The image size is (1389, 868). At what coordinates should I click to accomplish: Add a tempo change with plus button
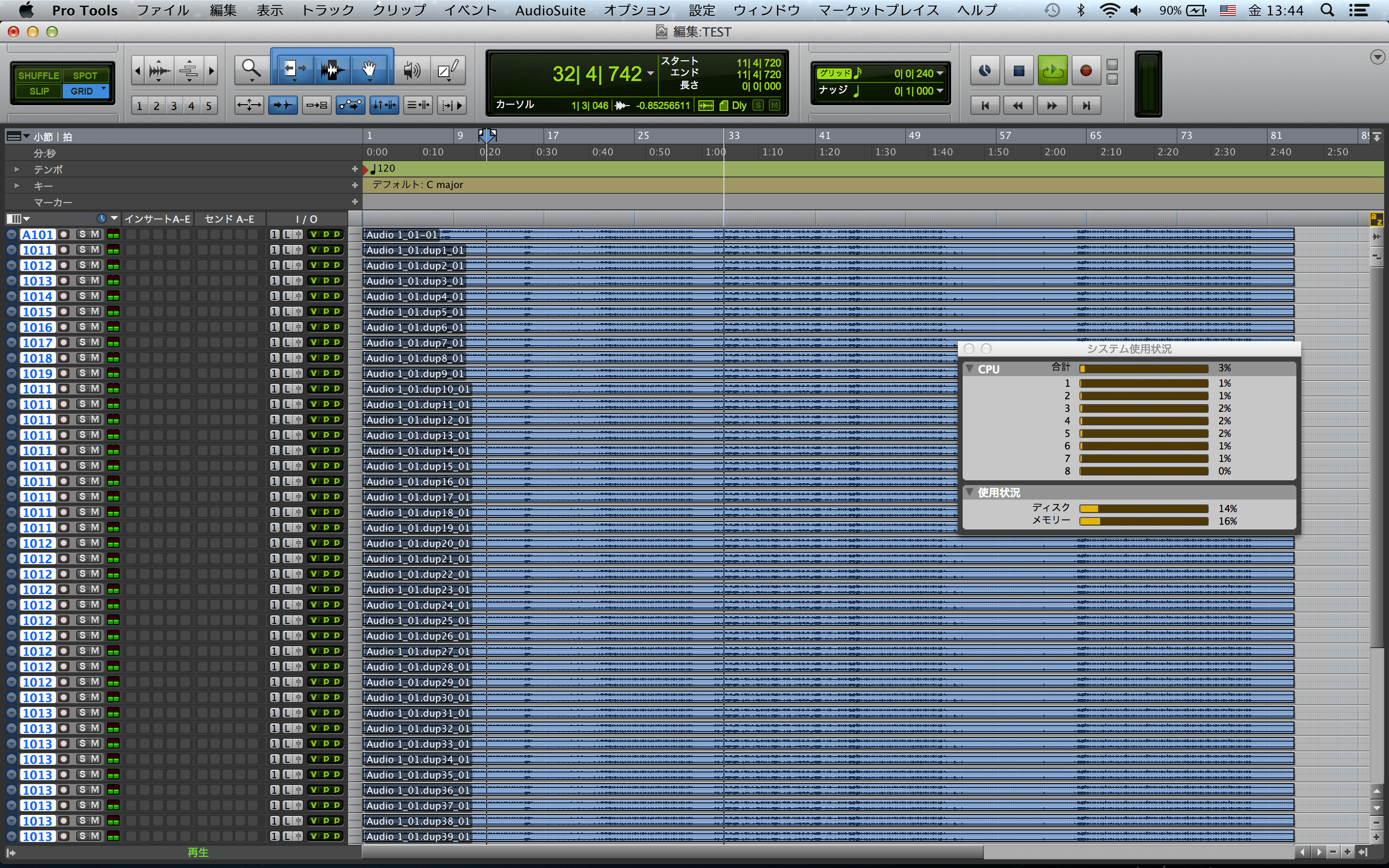pyautogui.click(x=354, y=169)
